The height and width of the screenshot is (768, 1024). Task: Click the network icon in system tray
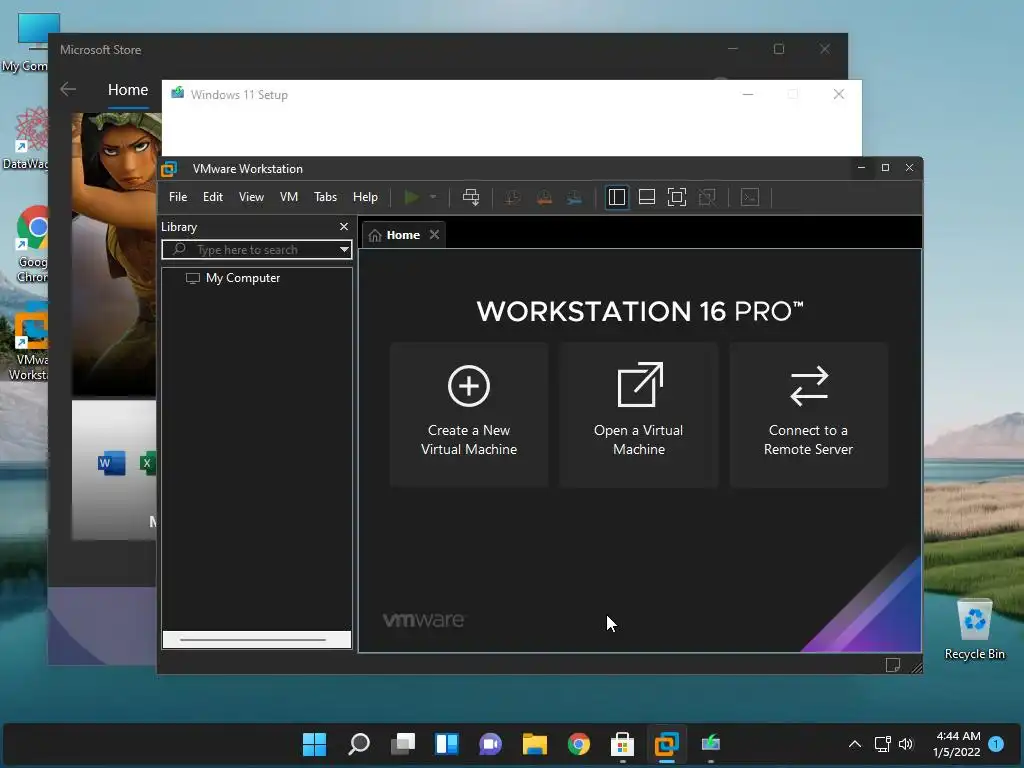click(882, 744)
